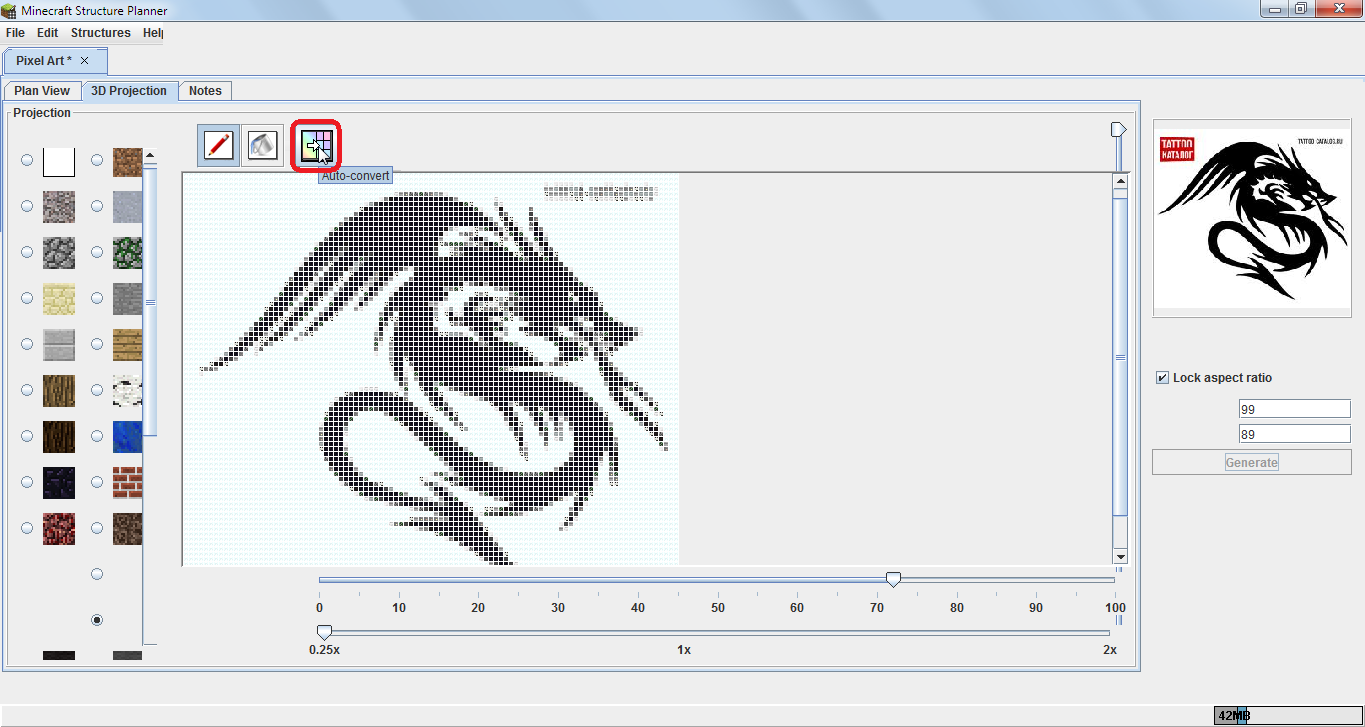Toggle the Lock aspect ratio checkbox
Viewport: 1365px width, 727px height.
point(1162,378)
